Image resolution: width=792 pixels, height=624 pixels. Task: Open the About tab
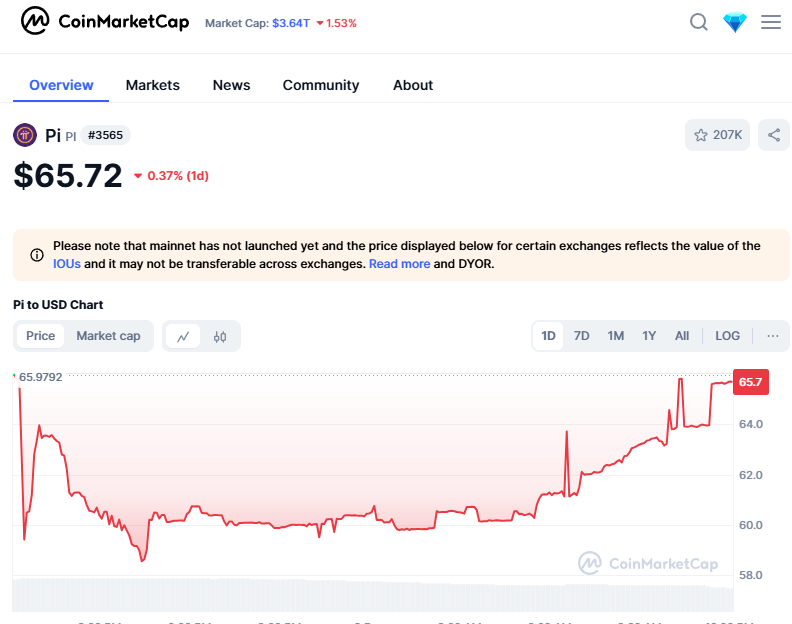(x=413, y=85)
